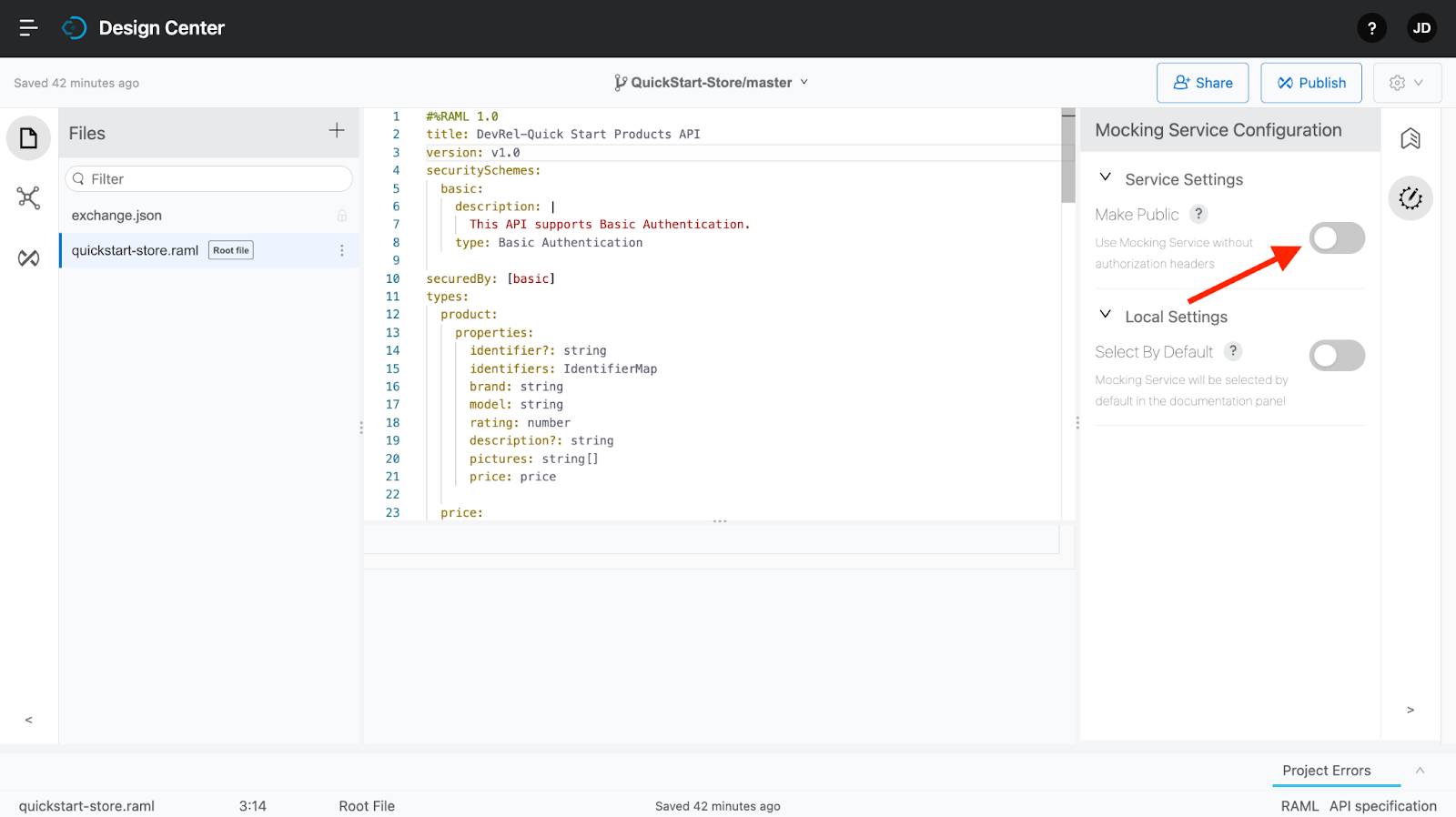
Task: Click the 'Files' panel heading
Action: (87, 134)
